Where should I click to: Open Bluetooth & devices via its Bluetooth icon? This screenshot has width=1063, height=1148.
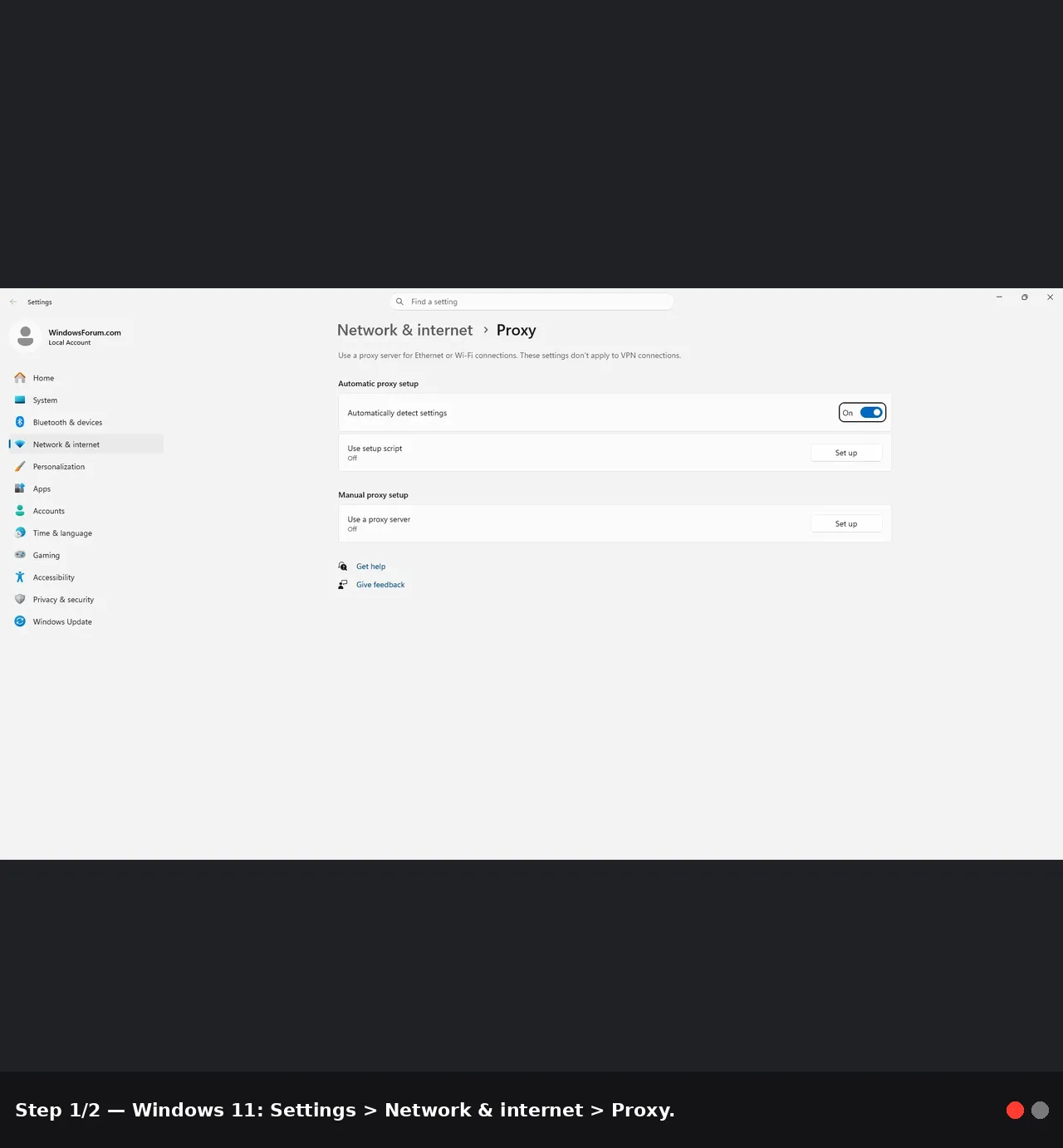click(x=20, y=422)
